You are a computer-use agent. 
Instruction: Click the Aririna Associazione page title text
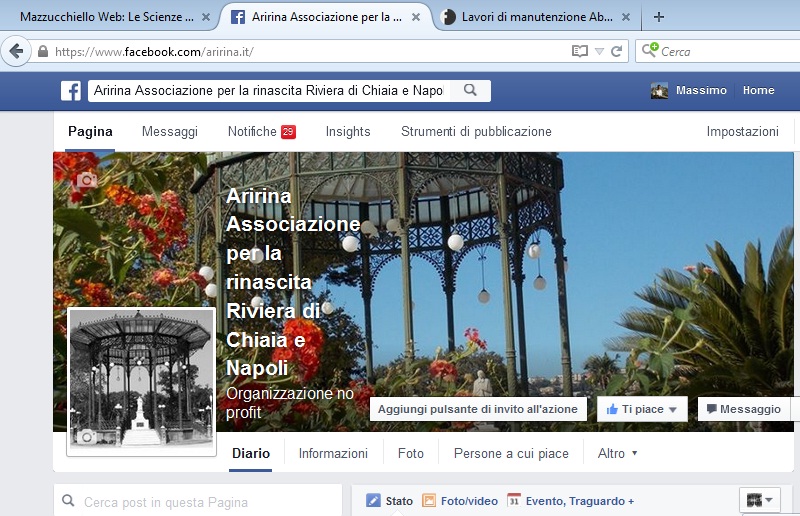(x=293, y=282)
